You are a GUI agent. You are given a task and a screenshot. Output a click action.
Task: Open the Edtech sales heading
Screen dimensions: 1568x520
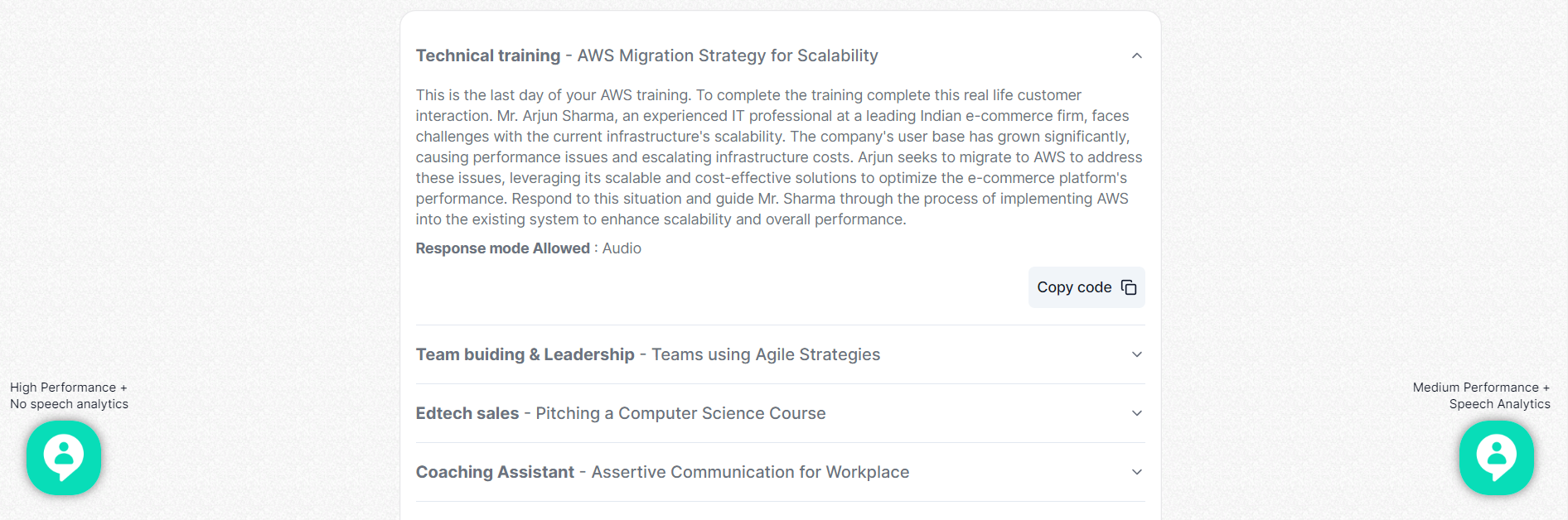click(467, 413)
